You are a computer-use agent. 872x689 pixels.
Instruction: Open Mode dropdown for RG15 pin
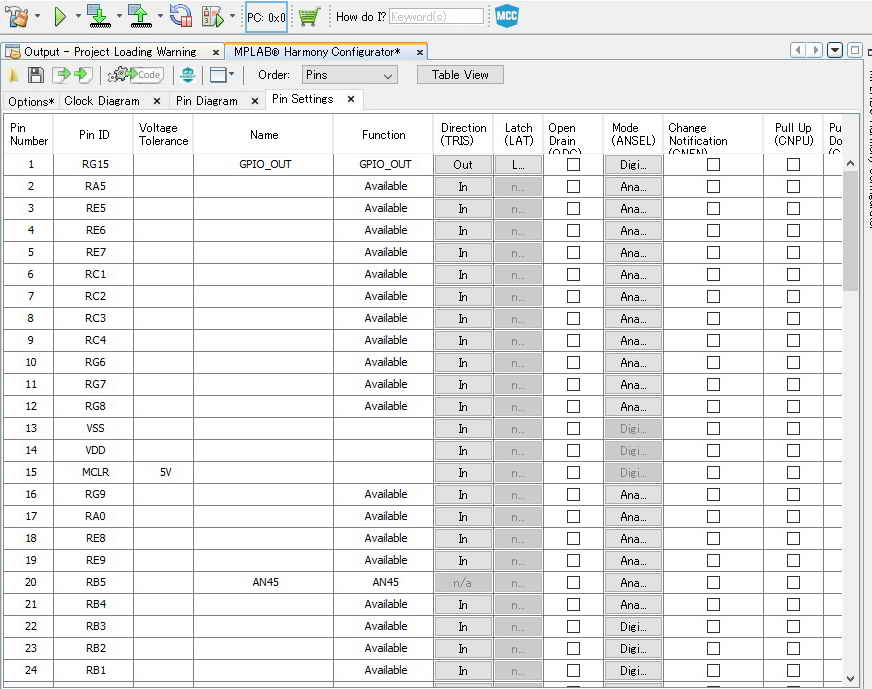coord(633,165)
